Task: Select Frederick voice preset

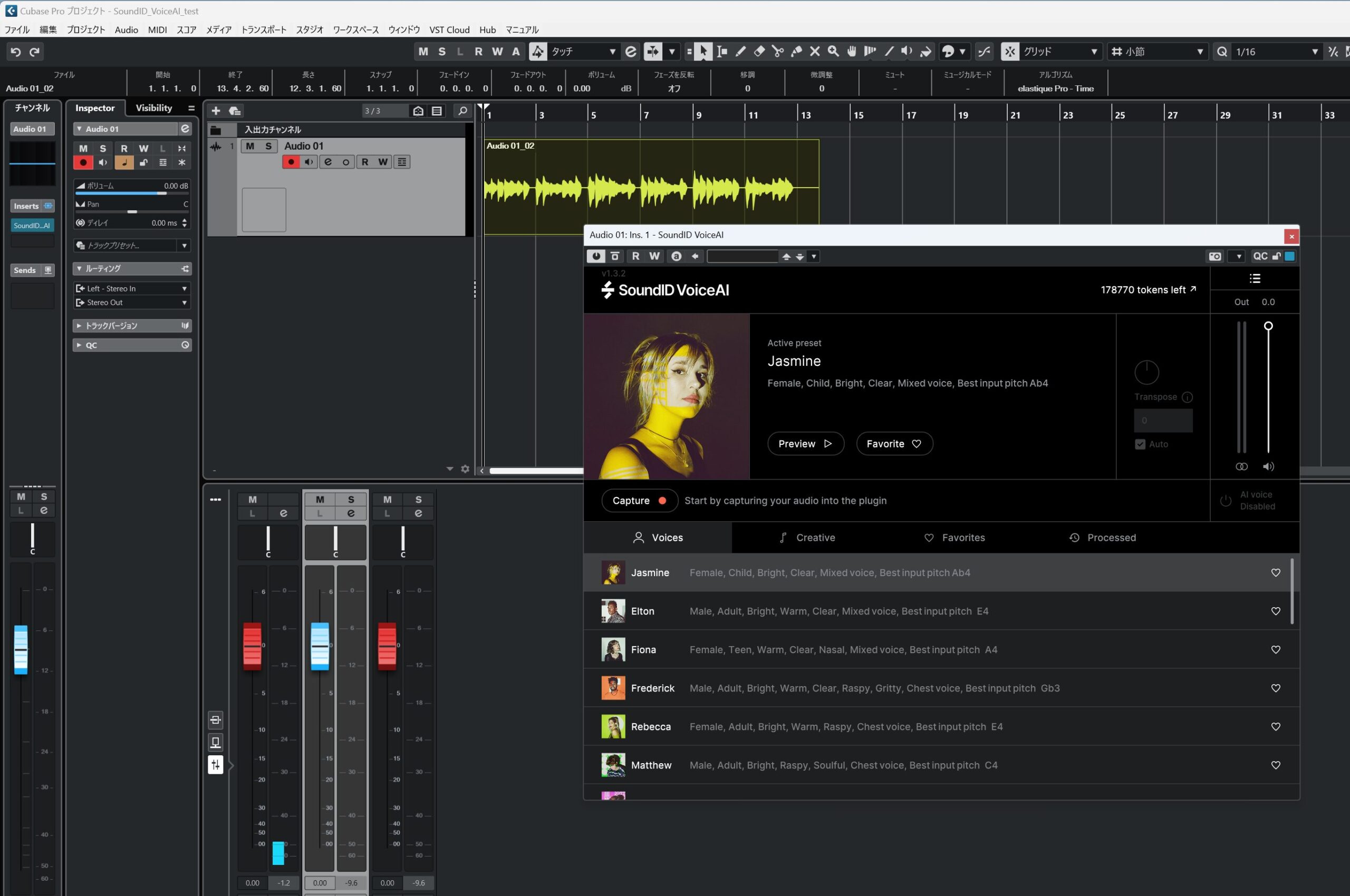Action: coord(941,688)
